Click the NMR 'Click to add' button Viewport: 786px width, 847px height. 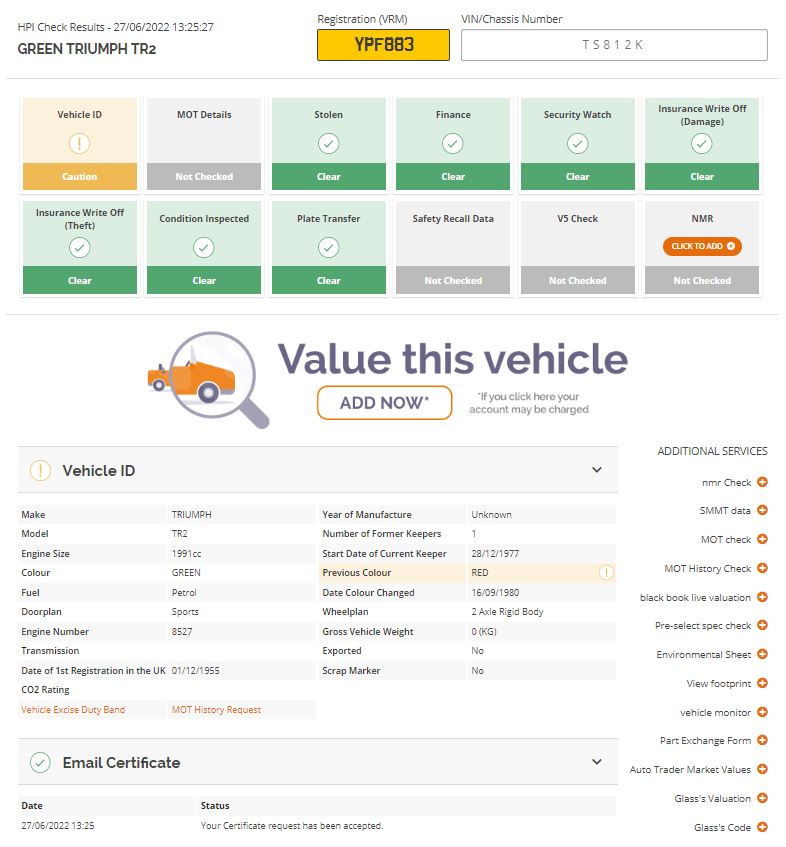pyautogui.click(x=702, y=246)
